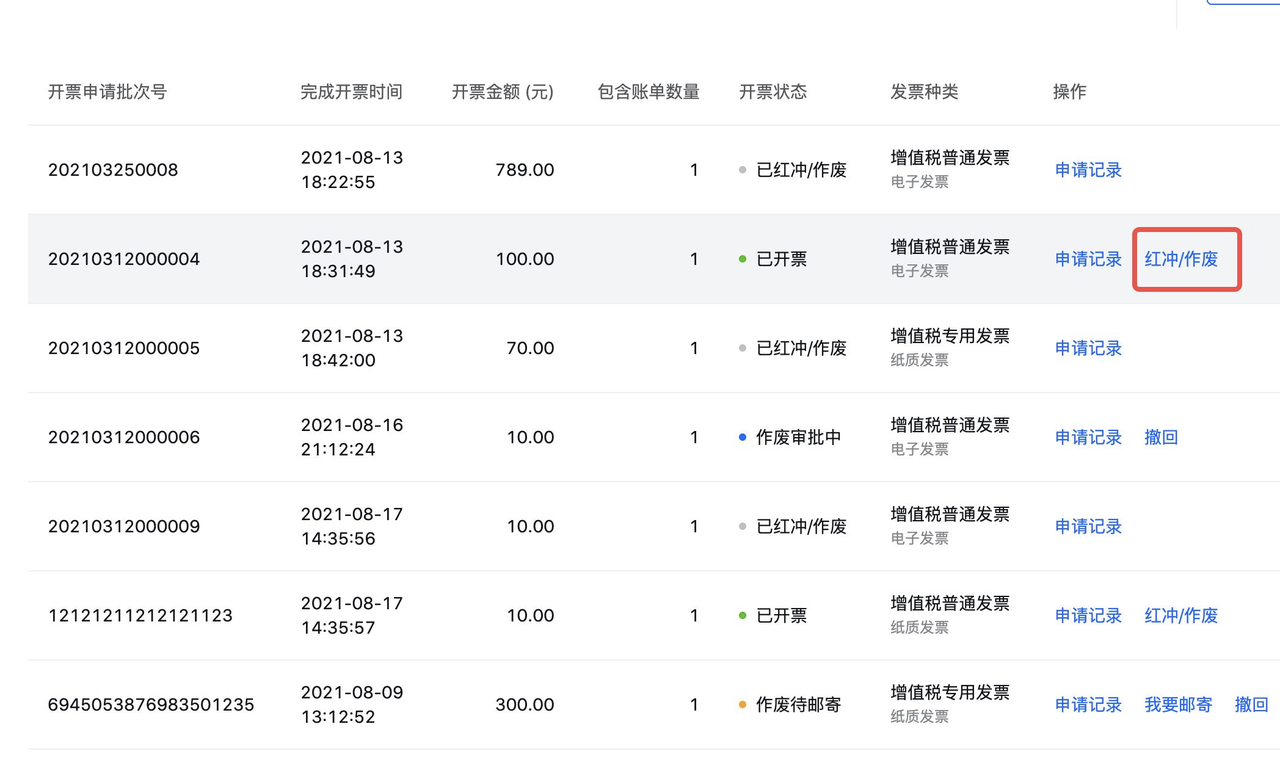
Task: Open 申请记录 for batch 20210312000009
Action: click(1088, 526)
